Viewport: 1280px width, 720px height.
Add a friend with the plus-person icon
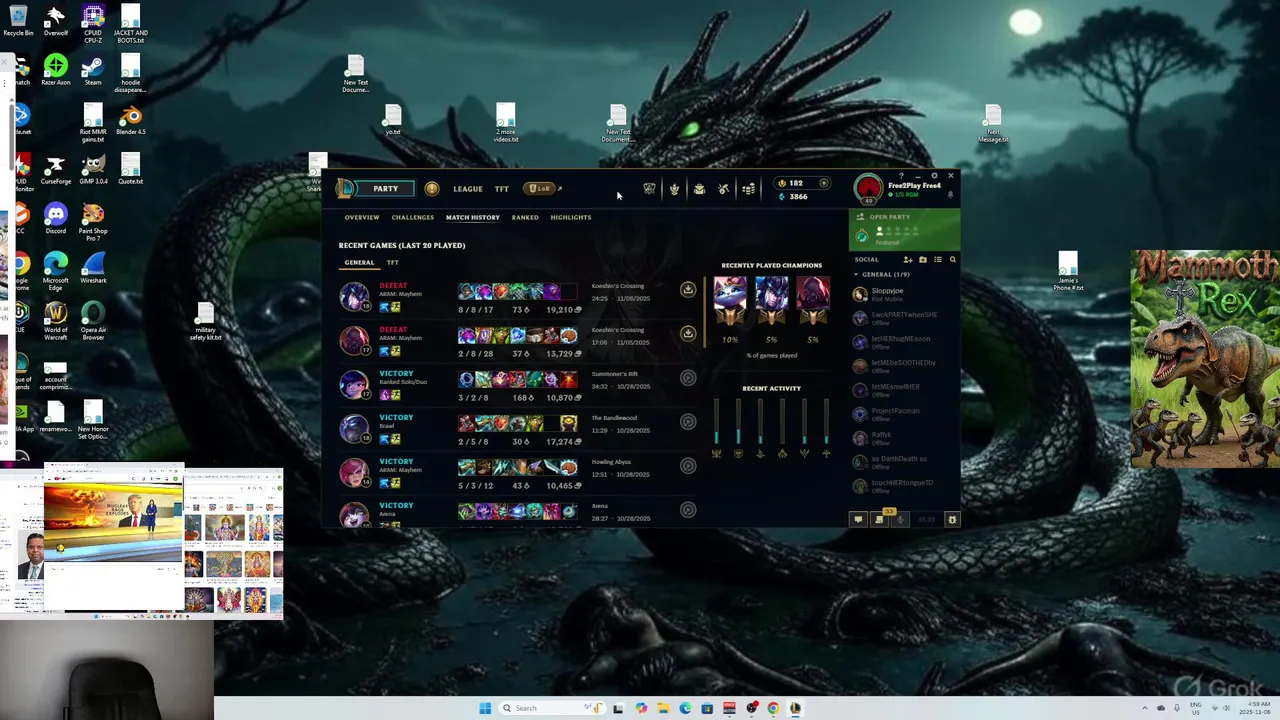click(907, 260)
